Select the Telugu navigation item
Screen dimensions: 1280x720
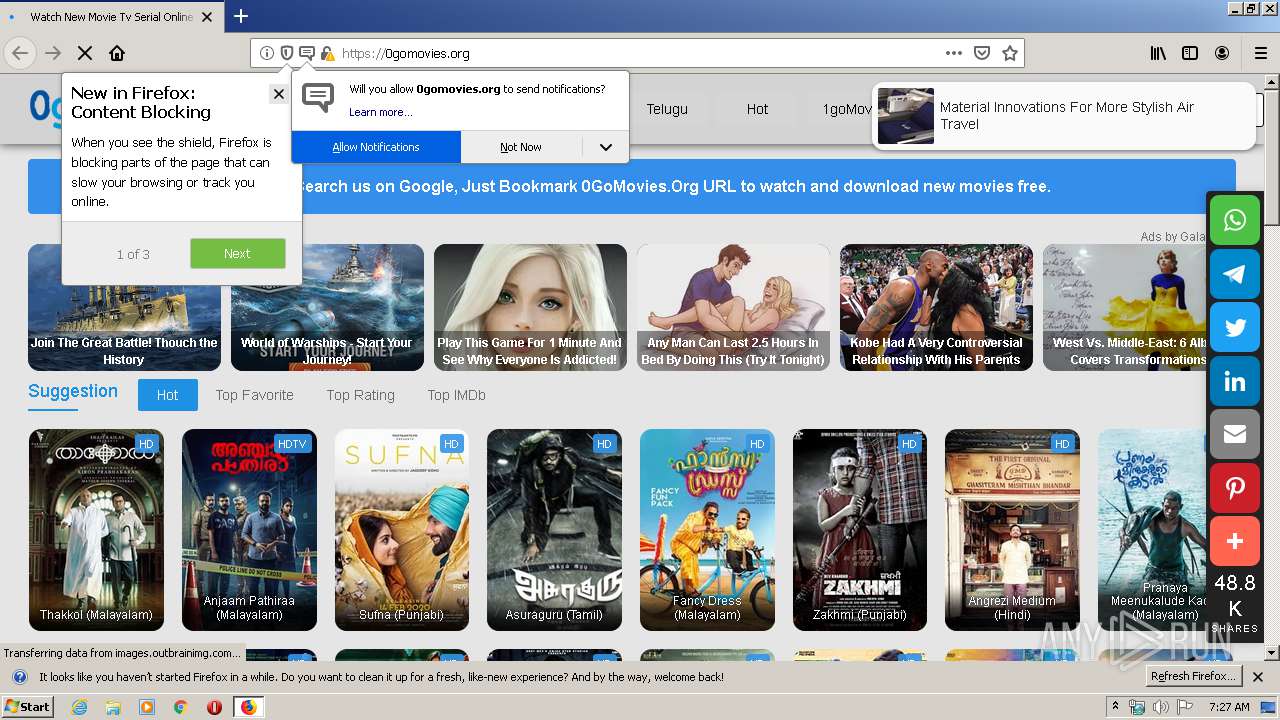(667, 109)
